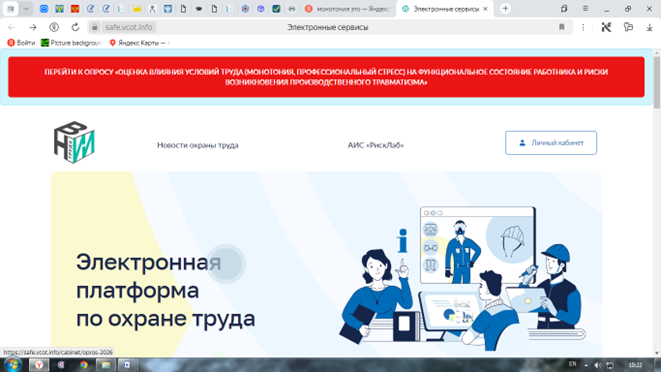
Task: Reload the current page
Action: click(75, 27)
